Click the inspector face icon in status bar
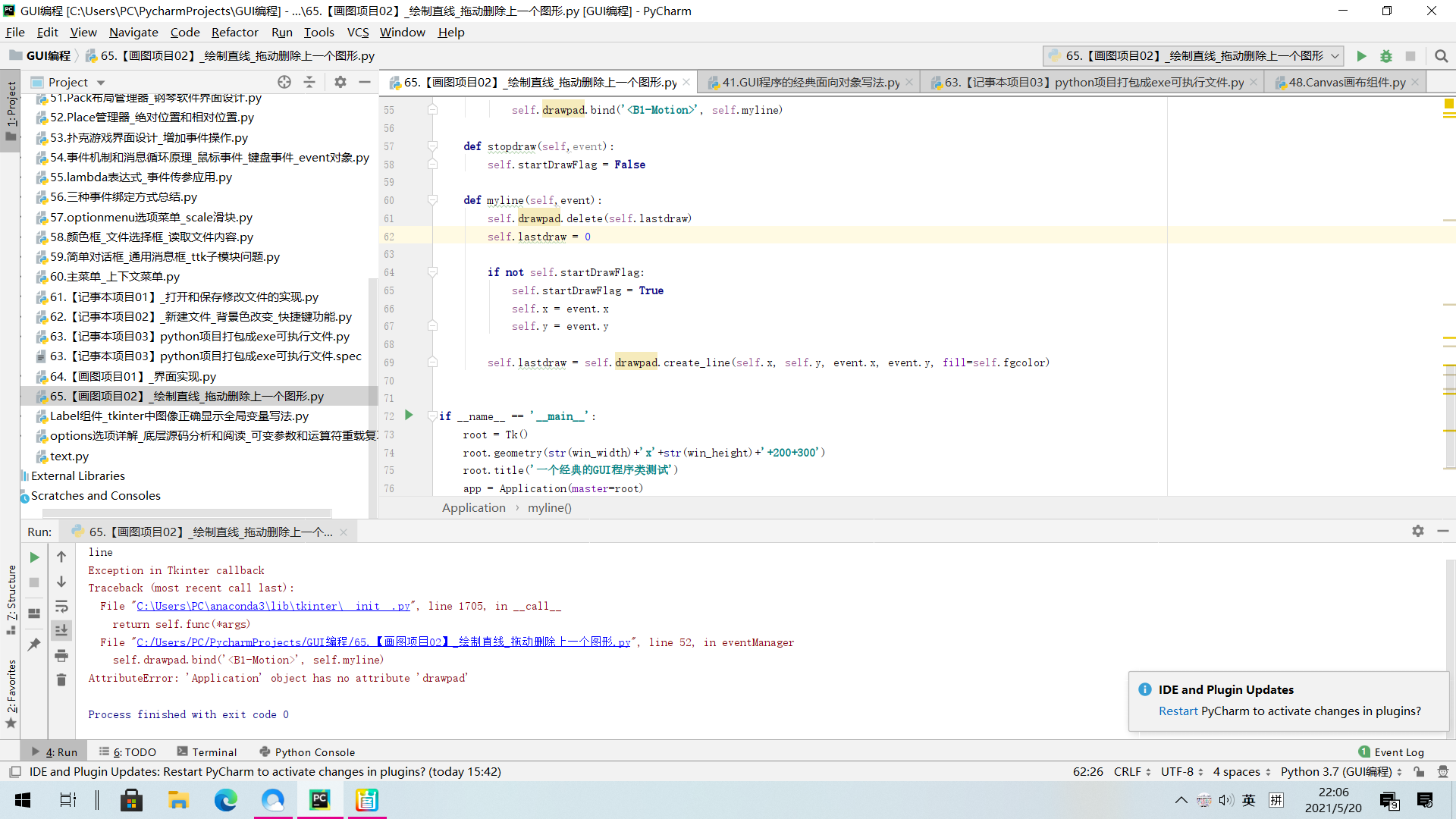 pyautogui.click(x=1443, y=772)
